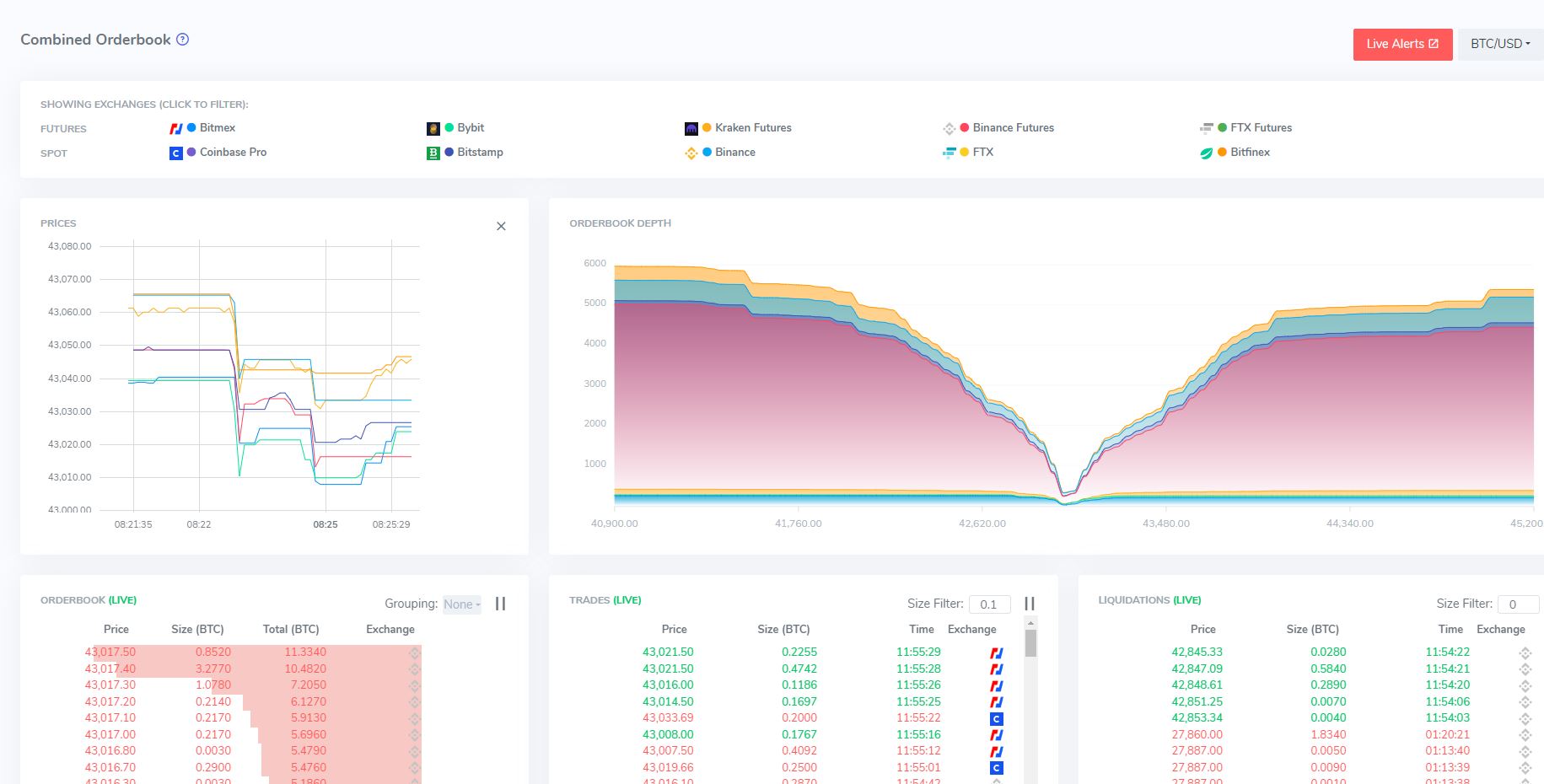Select liquidation price 27,860.00
Screen dimensions: 1544x784
tap(1197, 734)
